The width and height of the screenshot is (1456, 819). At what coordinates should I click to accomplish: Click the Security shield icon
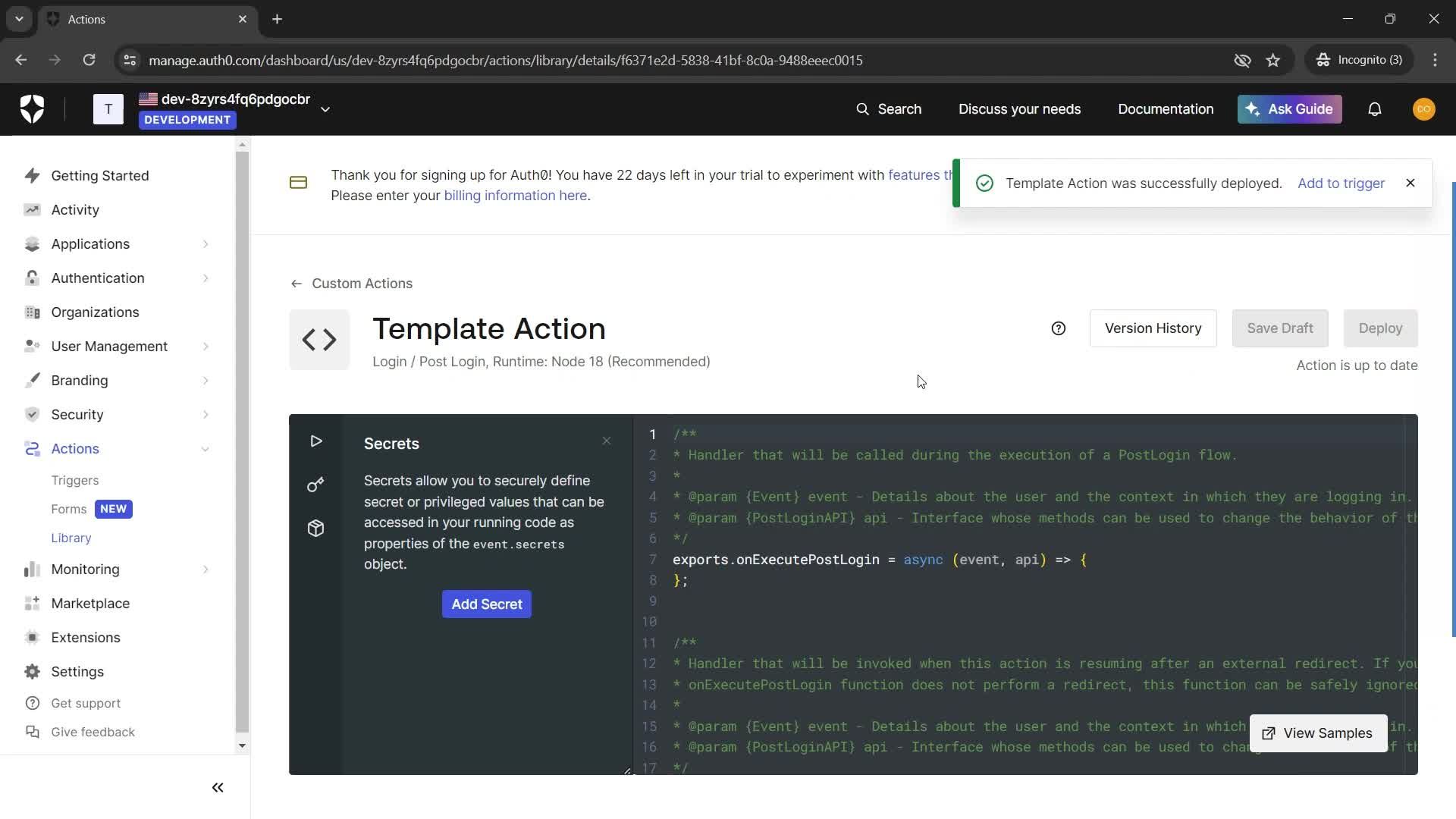32,415
